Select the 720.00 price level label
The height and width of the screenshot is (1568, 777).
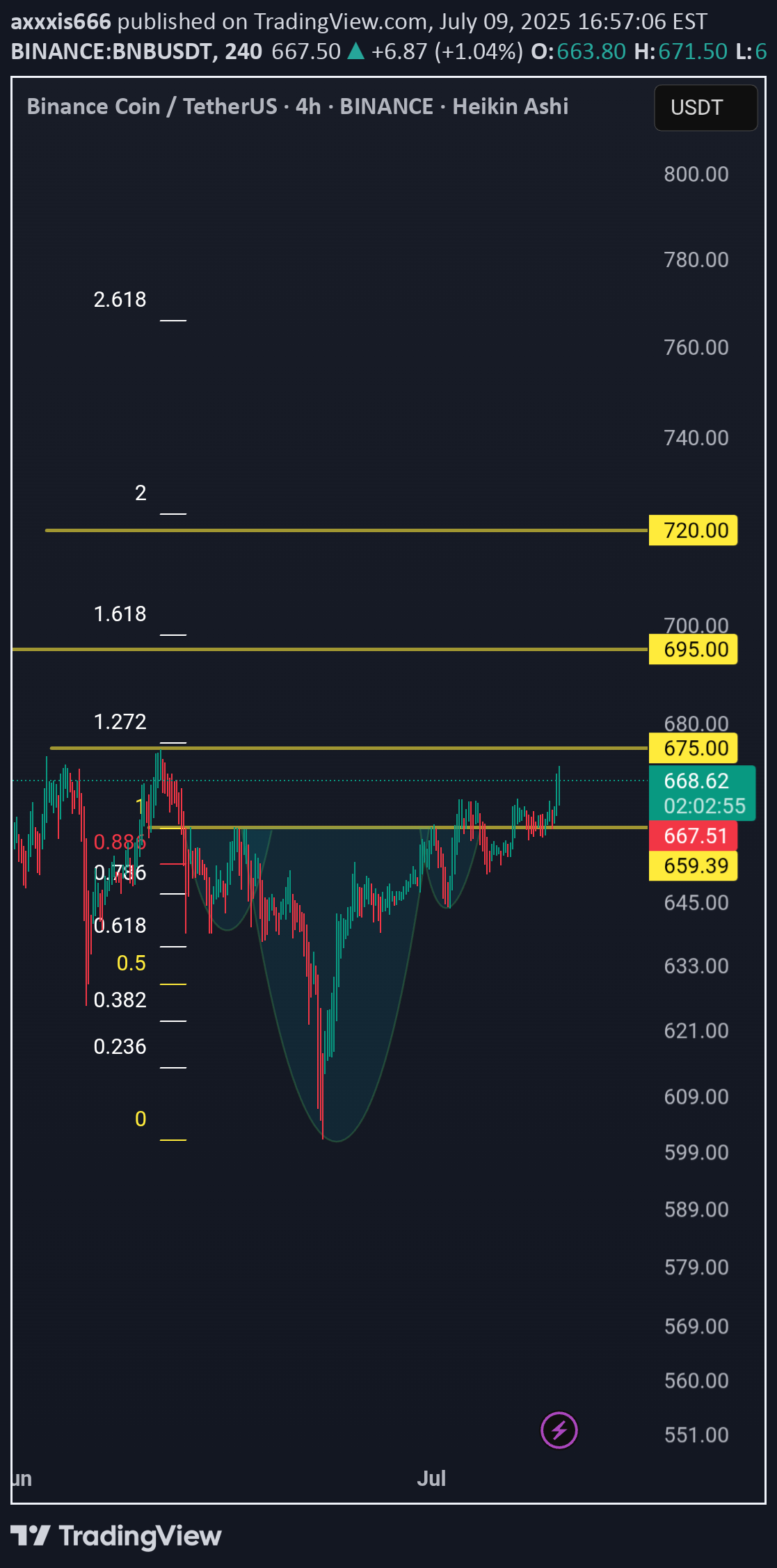tap(693, 530)
